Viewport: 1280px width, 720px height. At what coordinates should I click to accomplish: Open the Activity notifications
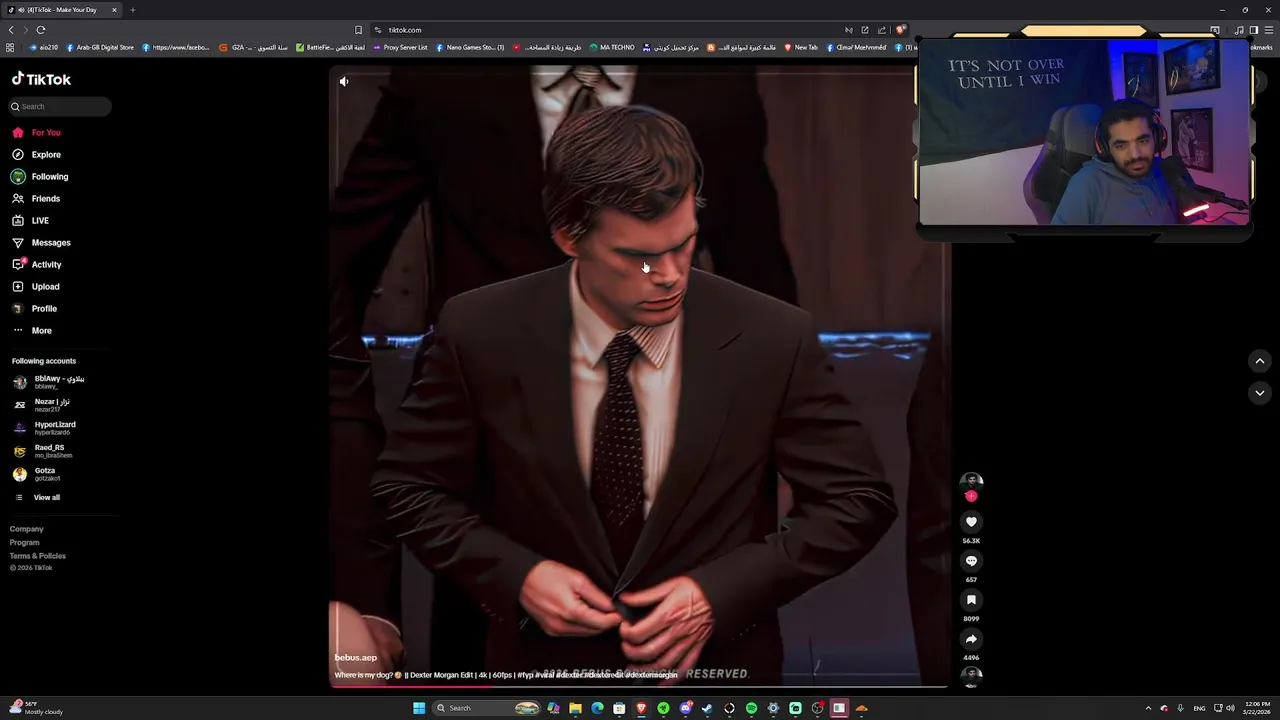37,264
